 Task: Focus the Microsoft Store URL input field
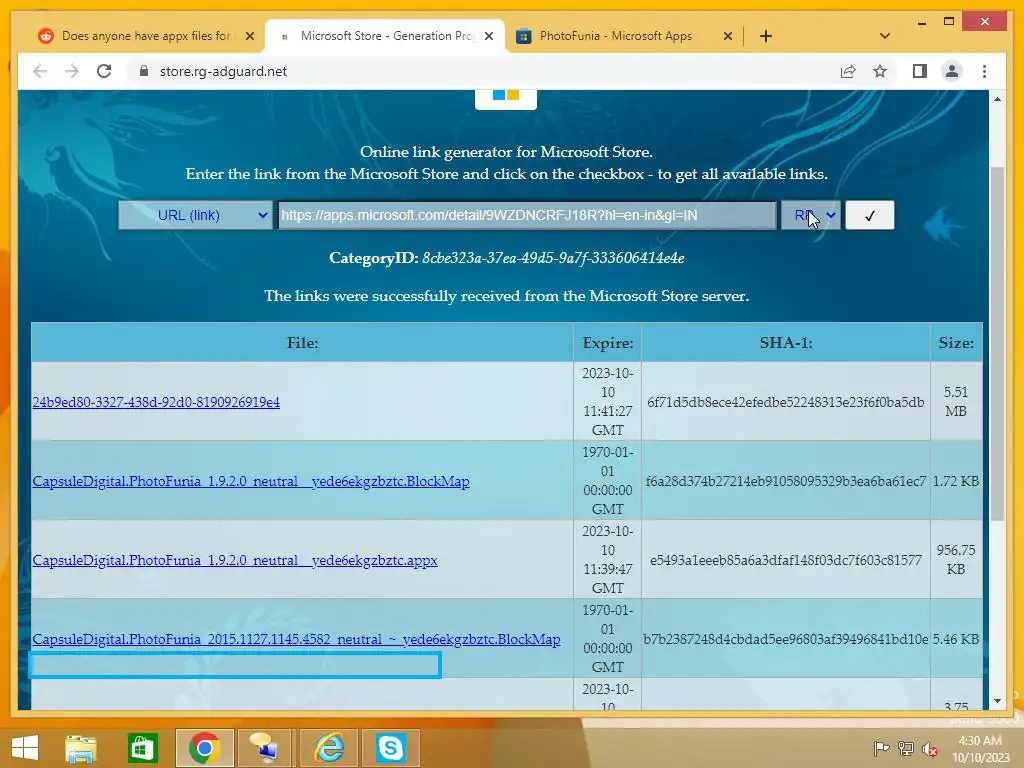[526, 215]
